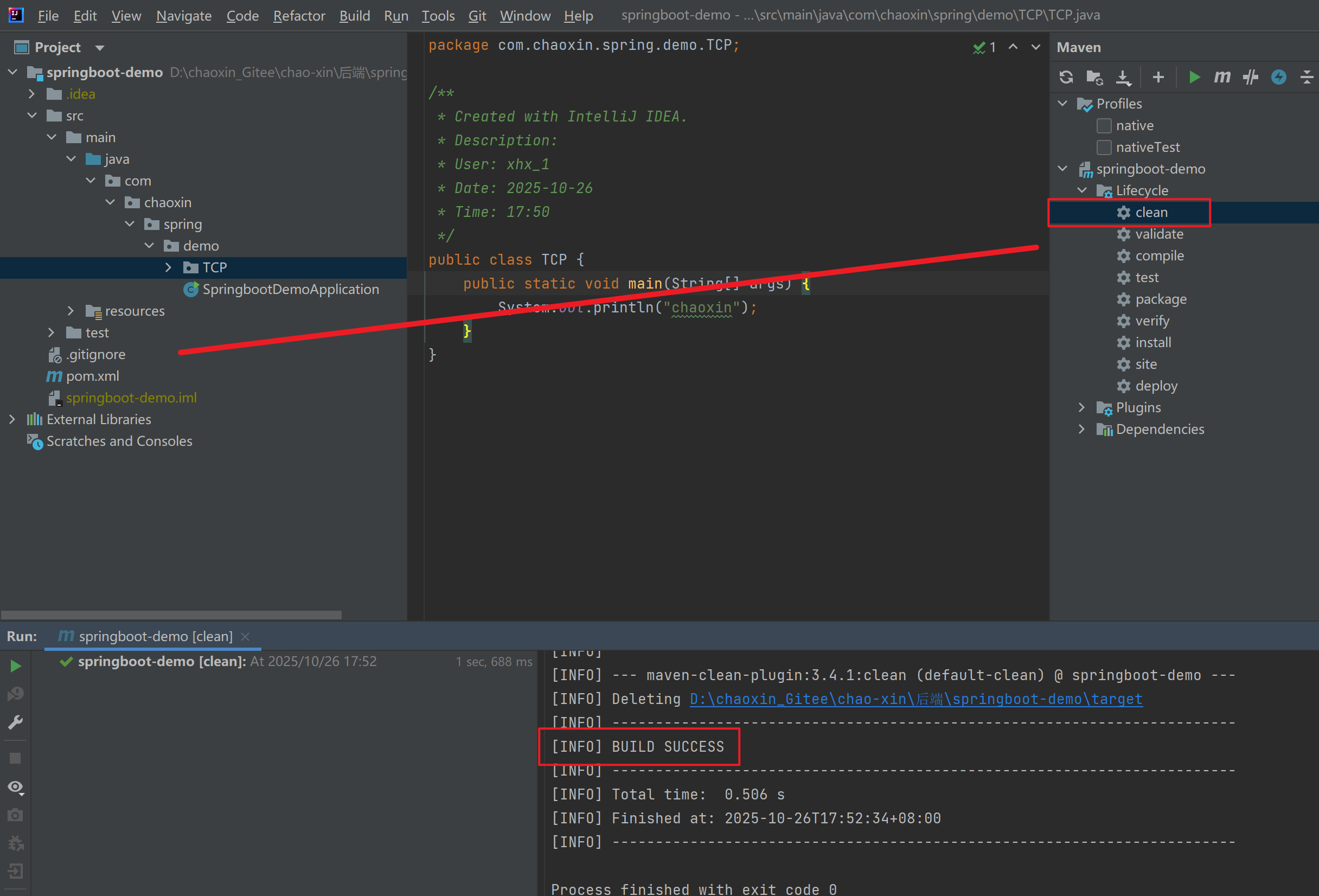Expand the TCP package folder

(168, 267)
